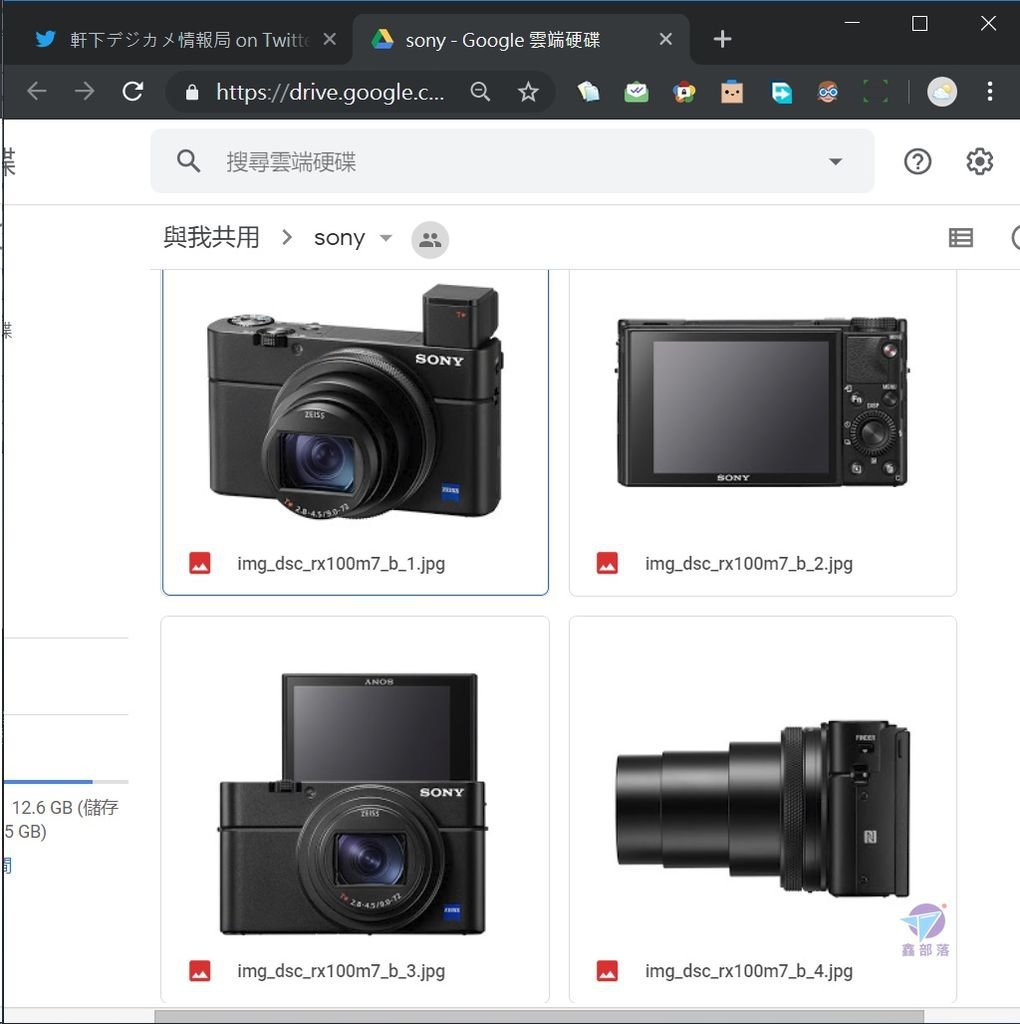Screen dimensions: 1020x1024
Task: Click the img_dsc_rx100m7_b_1.jpg file name
Action: pos(341,564)
